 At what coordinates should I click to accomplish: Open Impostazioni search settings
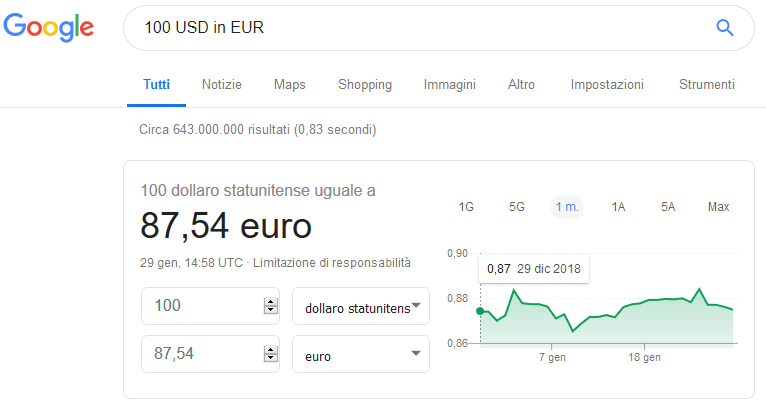(607, 85)
